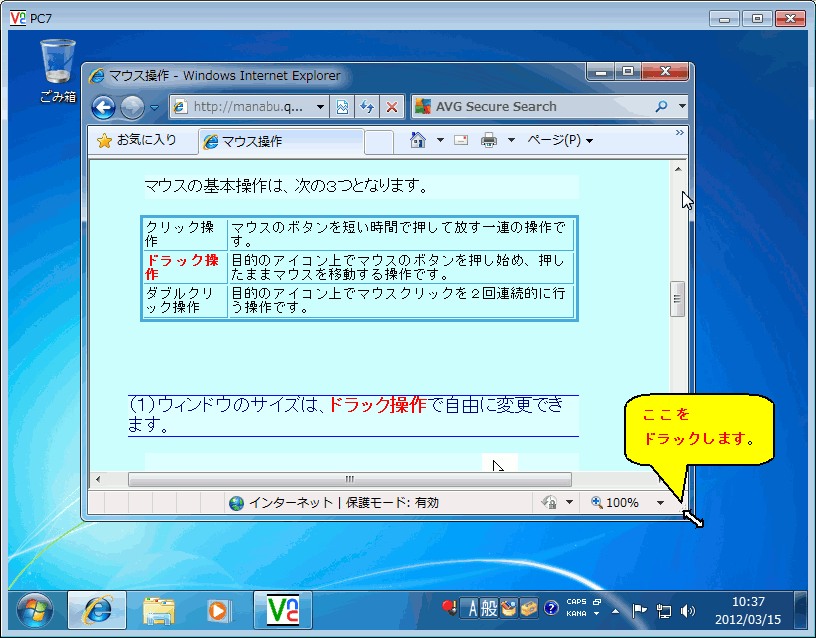Click the Forward navigation button
816x638 pixels.
(131, 107)
